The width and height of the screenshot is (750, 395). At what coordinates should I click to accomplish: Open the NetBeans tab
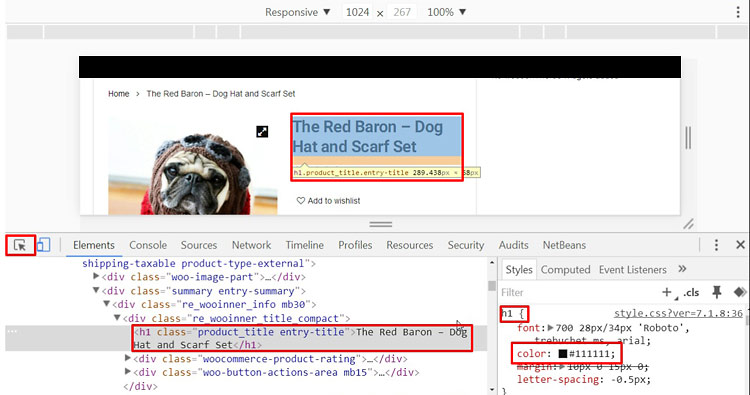564,245
